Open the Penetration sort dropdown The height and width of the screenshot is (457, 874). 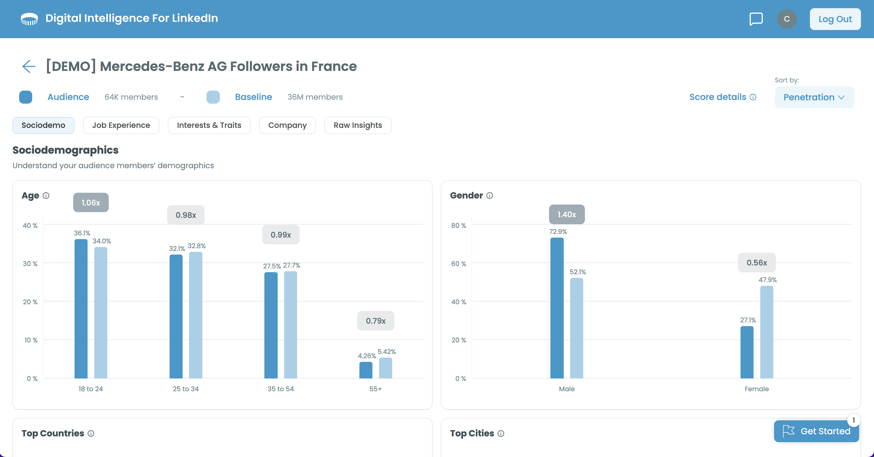813,97
